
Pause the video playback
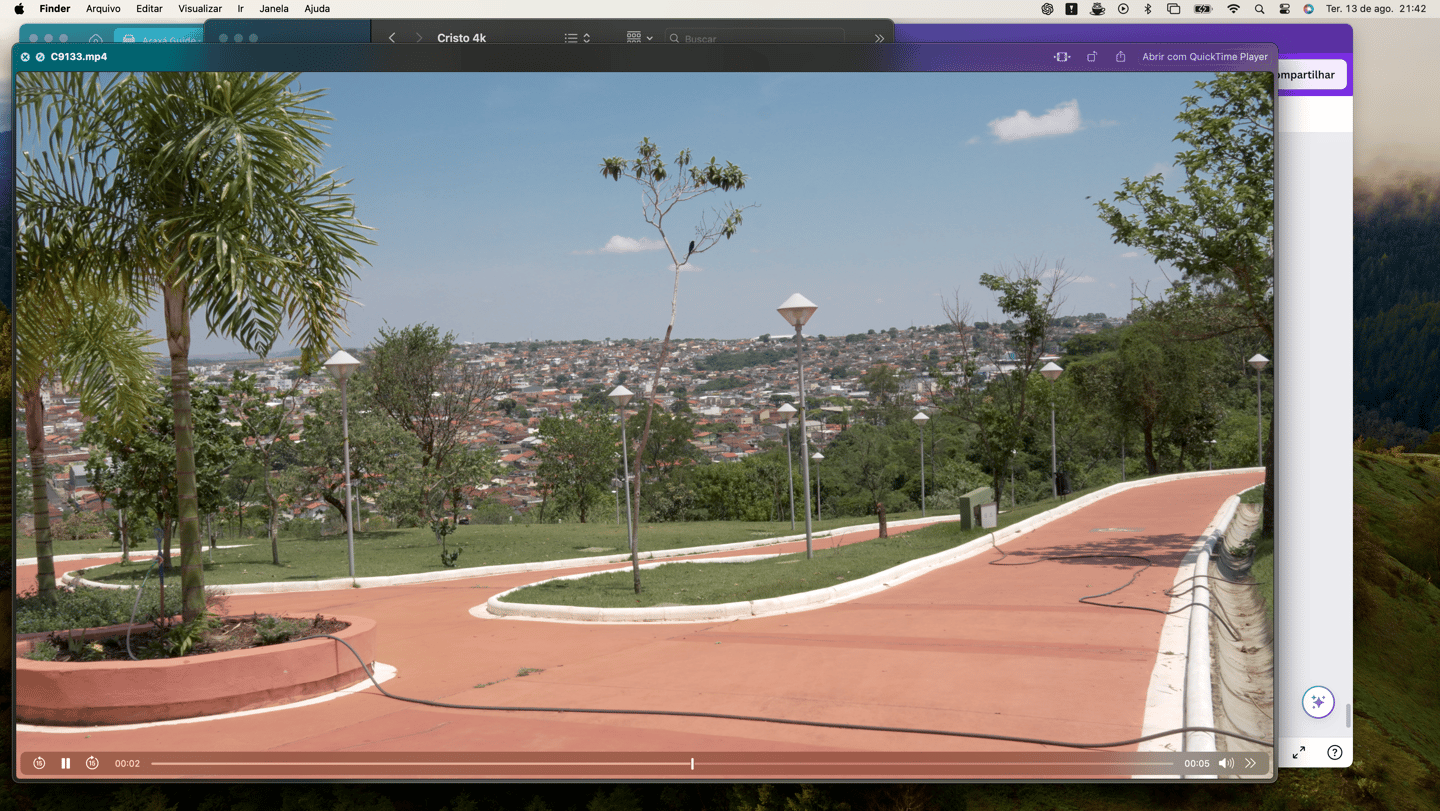[65, 763]
